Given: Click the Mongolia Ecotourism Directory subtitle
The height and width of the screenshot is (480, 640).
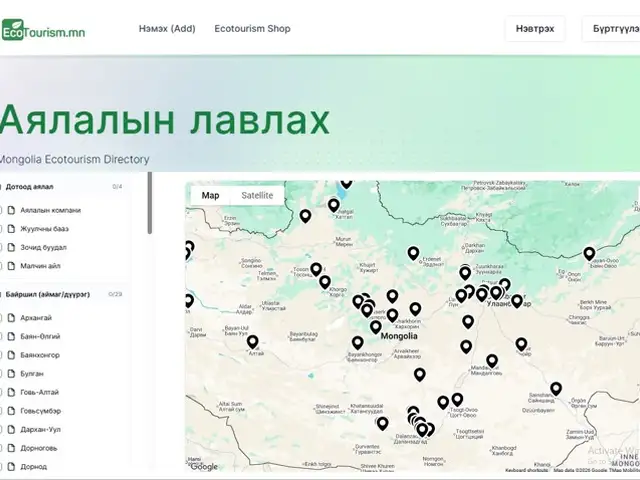Looking at the screenshot, I should tap(74, 159).
